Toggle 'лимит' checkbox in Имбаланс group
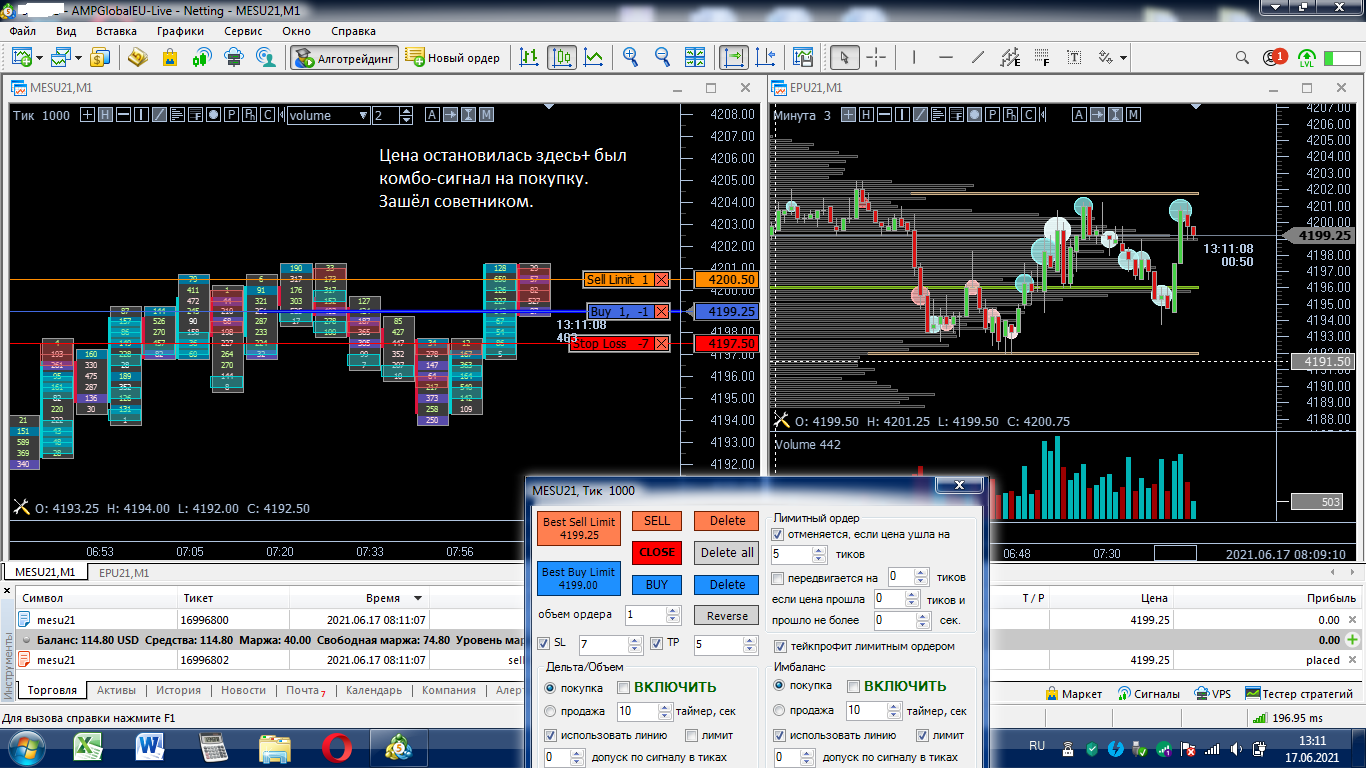The image size is (1366, 768). 923,735
